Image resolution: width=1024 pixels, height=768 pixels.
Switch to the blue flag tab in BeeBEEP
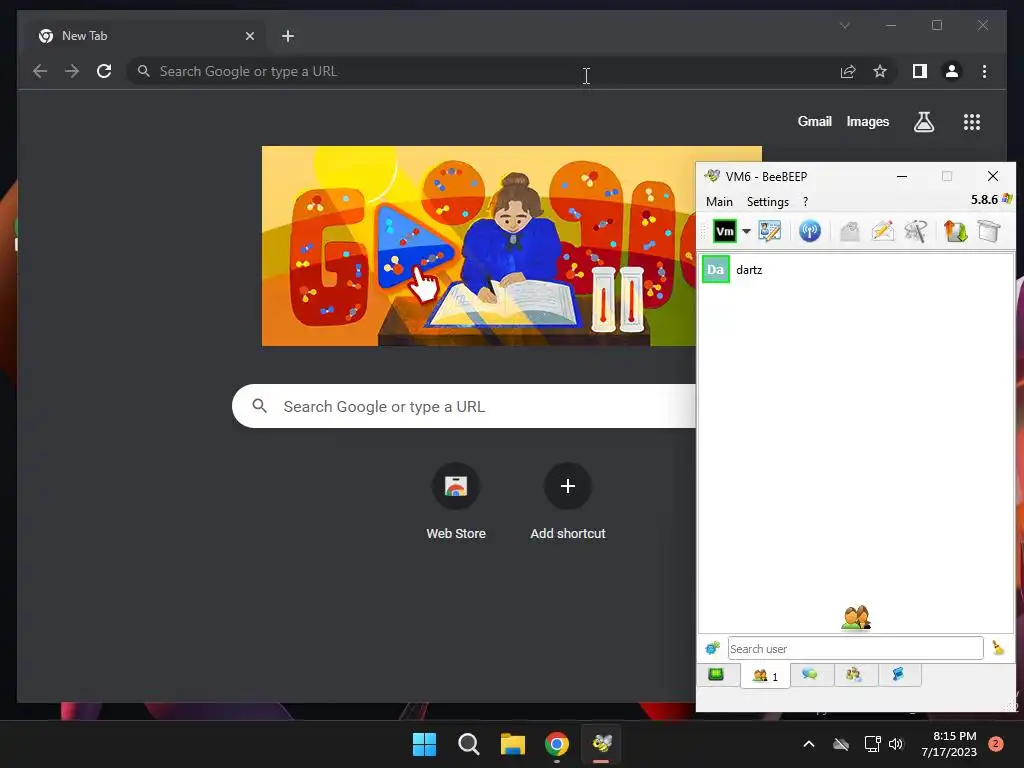point(899,675)
